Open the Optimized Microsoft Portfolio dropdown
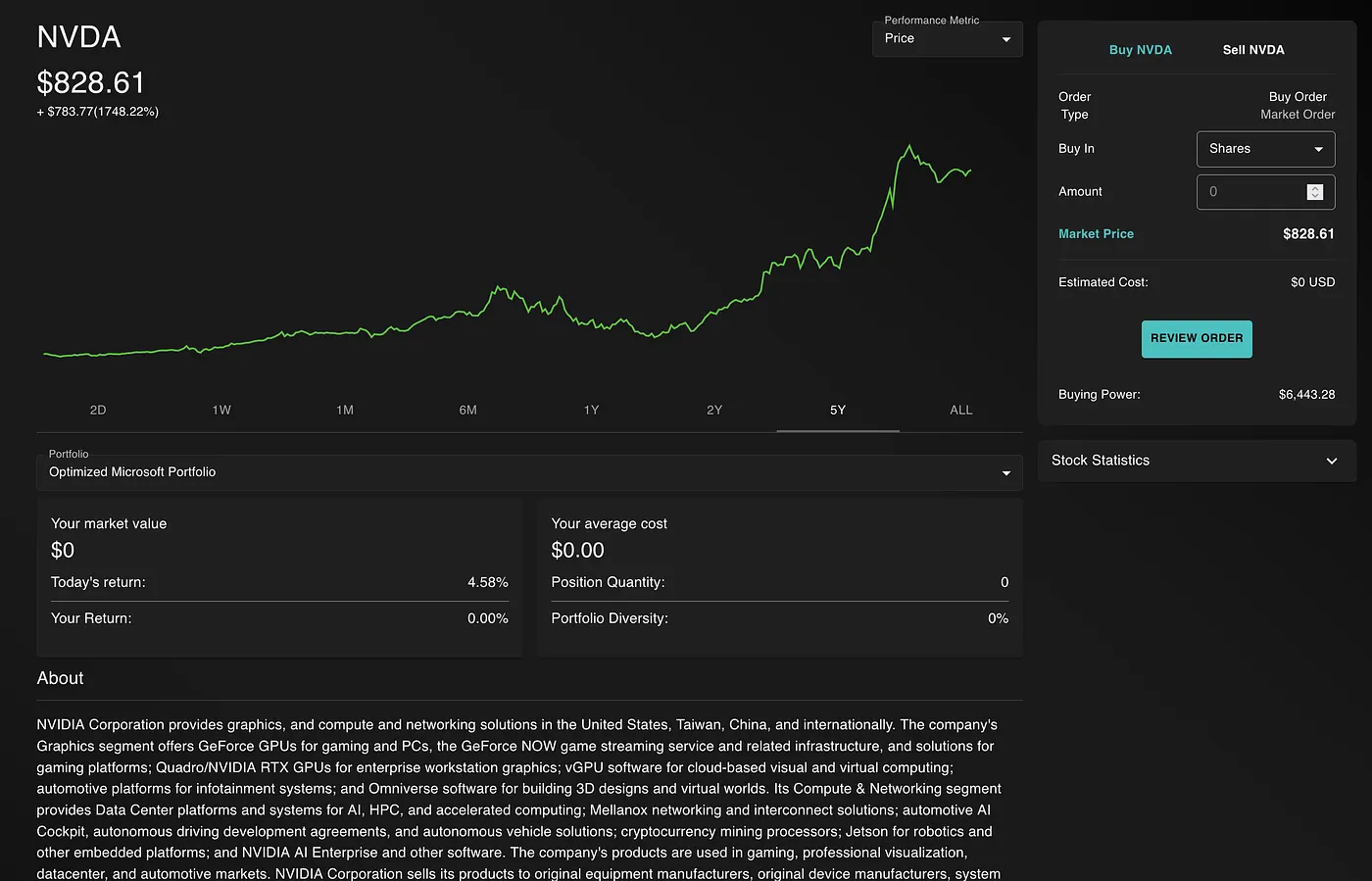This screenshot has width=1372, height=881. click(529, 472)
